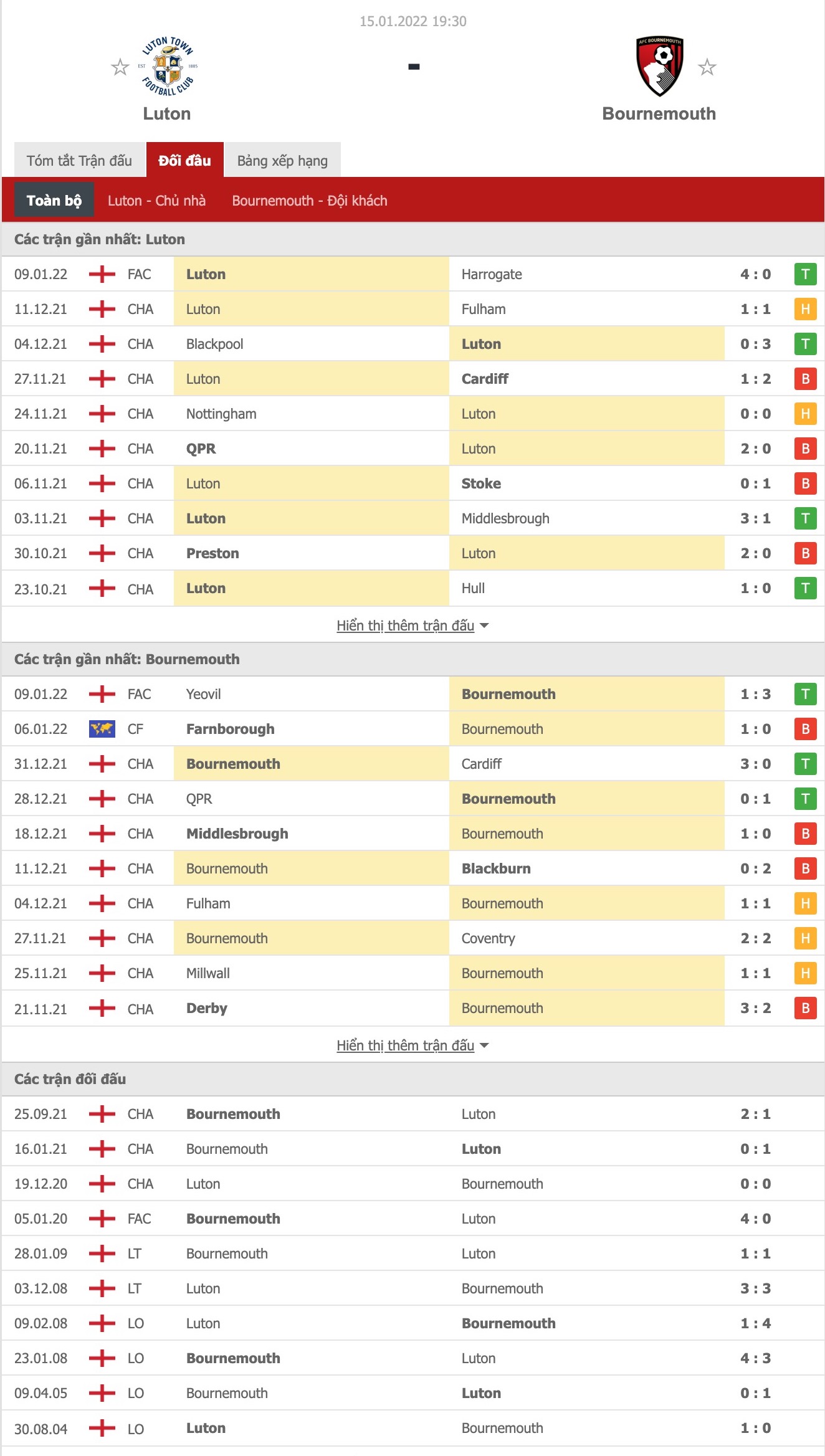Click the T badge for Bournemouth vs Cardiff
825x1456 pixels.
[x=805, y=764]
